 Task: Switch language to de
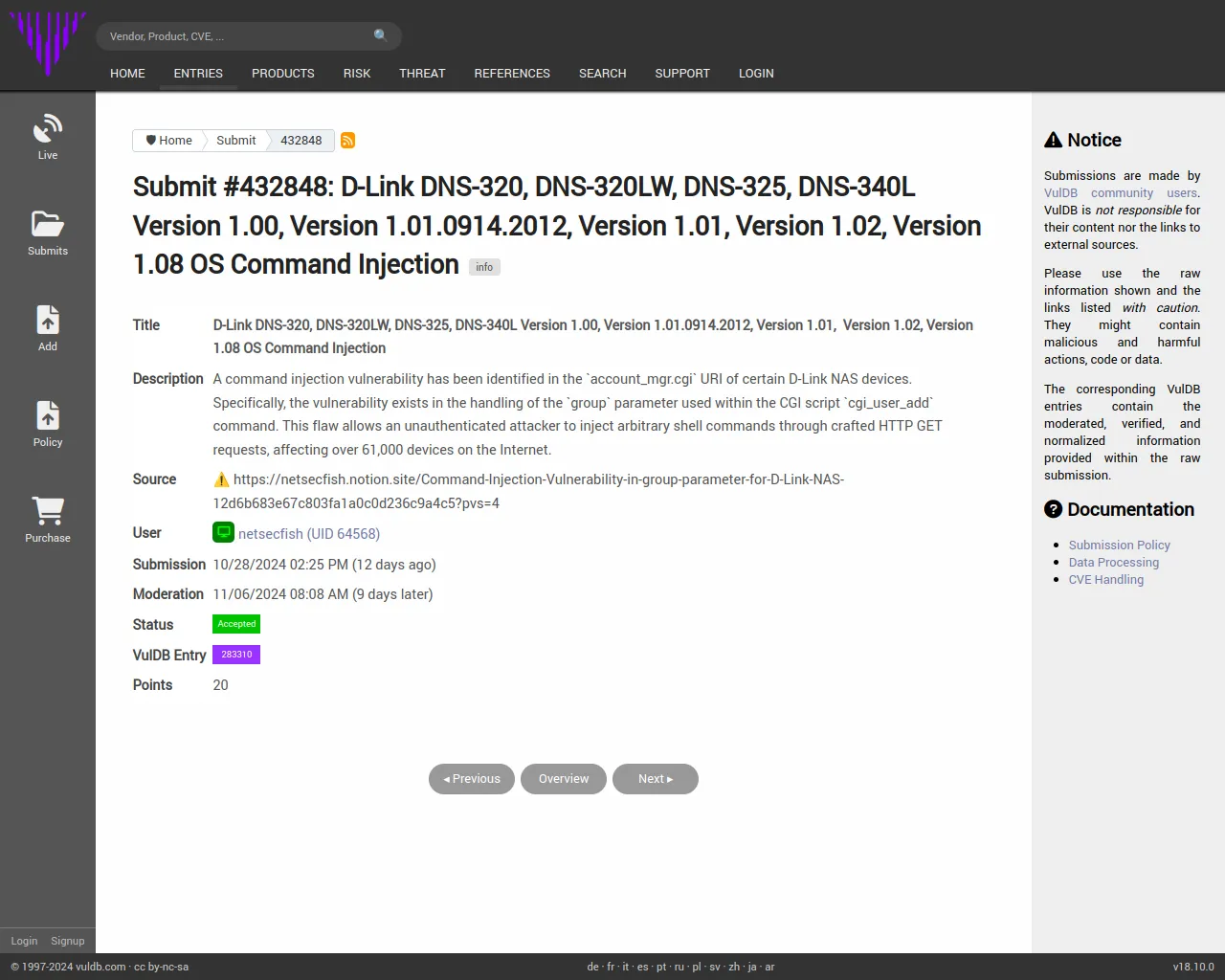pyautogui.click(x=592, y=967)
